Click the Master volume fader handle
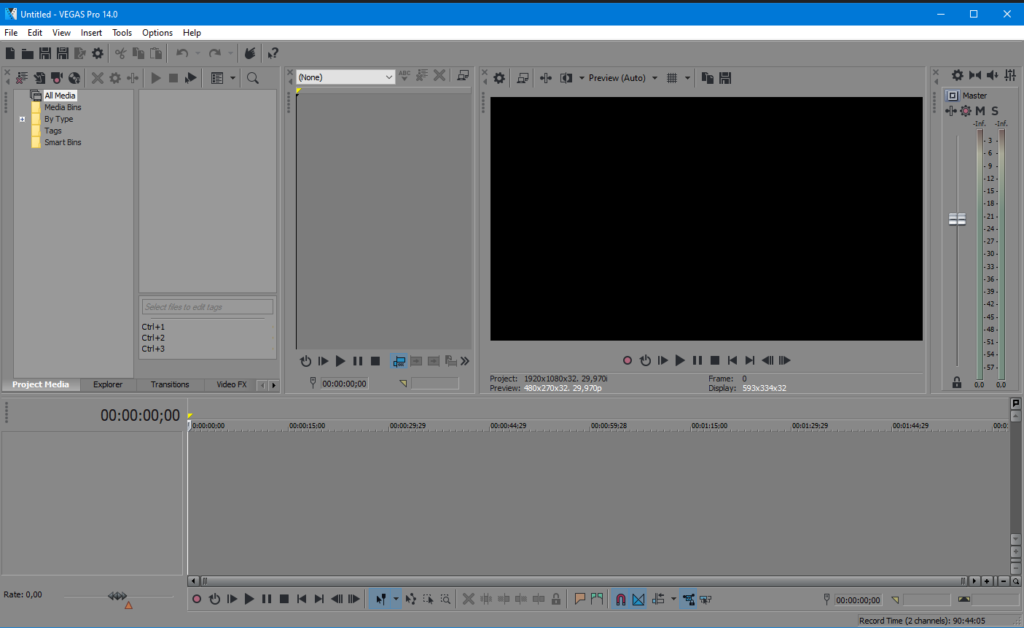Screen dimensions: 1024x628 click(957, 219)
